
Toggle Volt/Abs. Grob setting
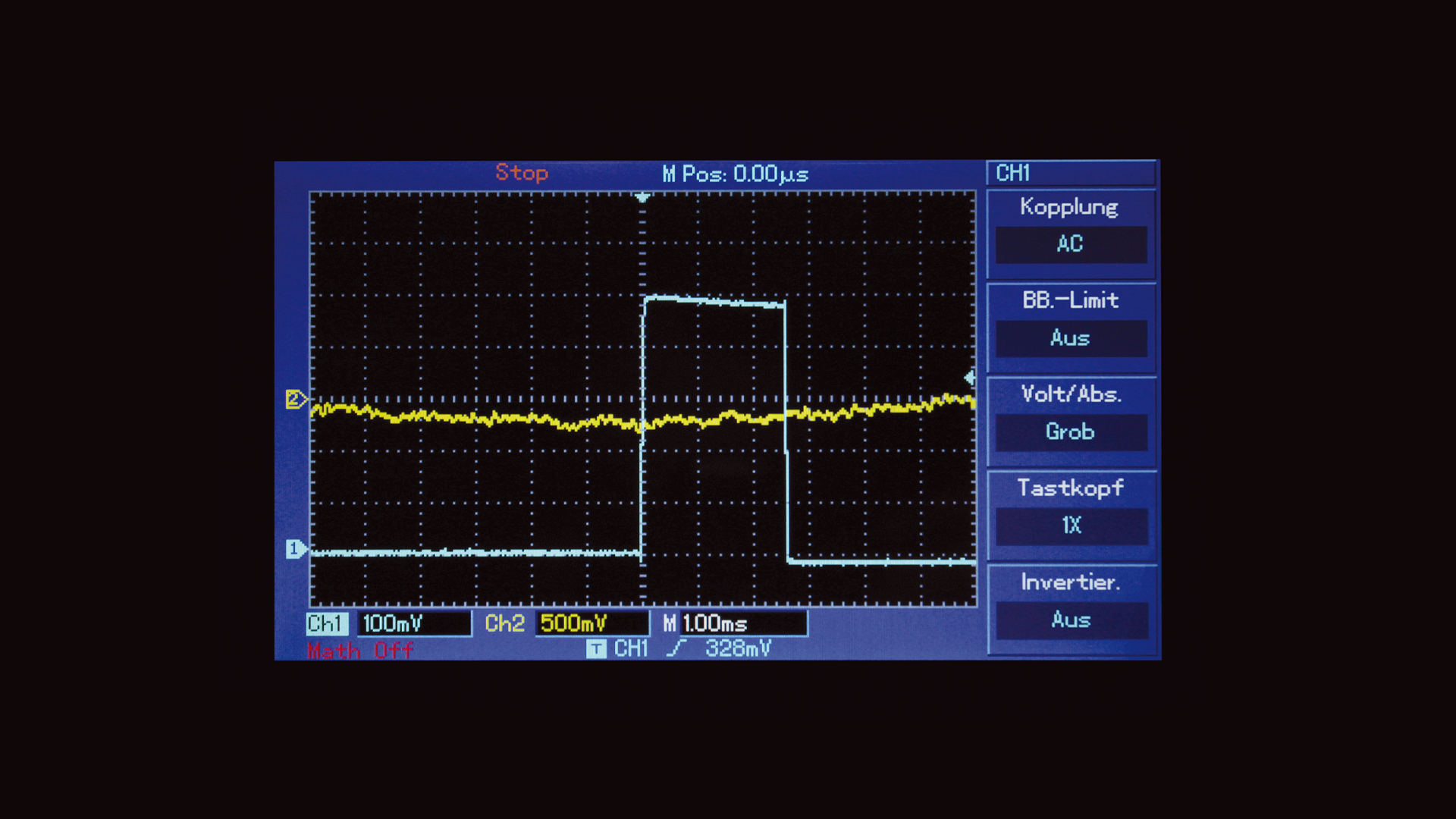tap(1070, 432)
